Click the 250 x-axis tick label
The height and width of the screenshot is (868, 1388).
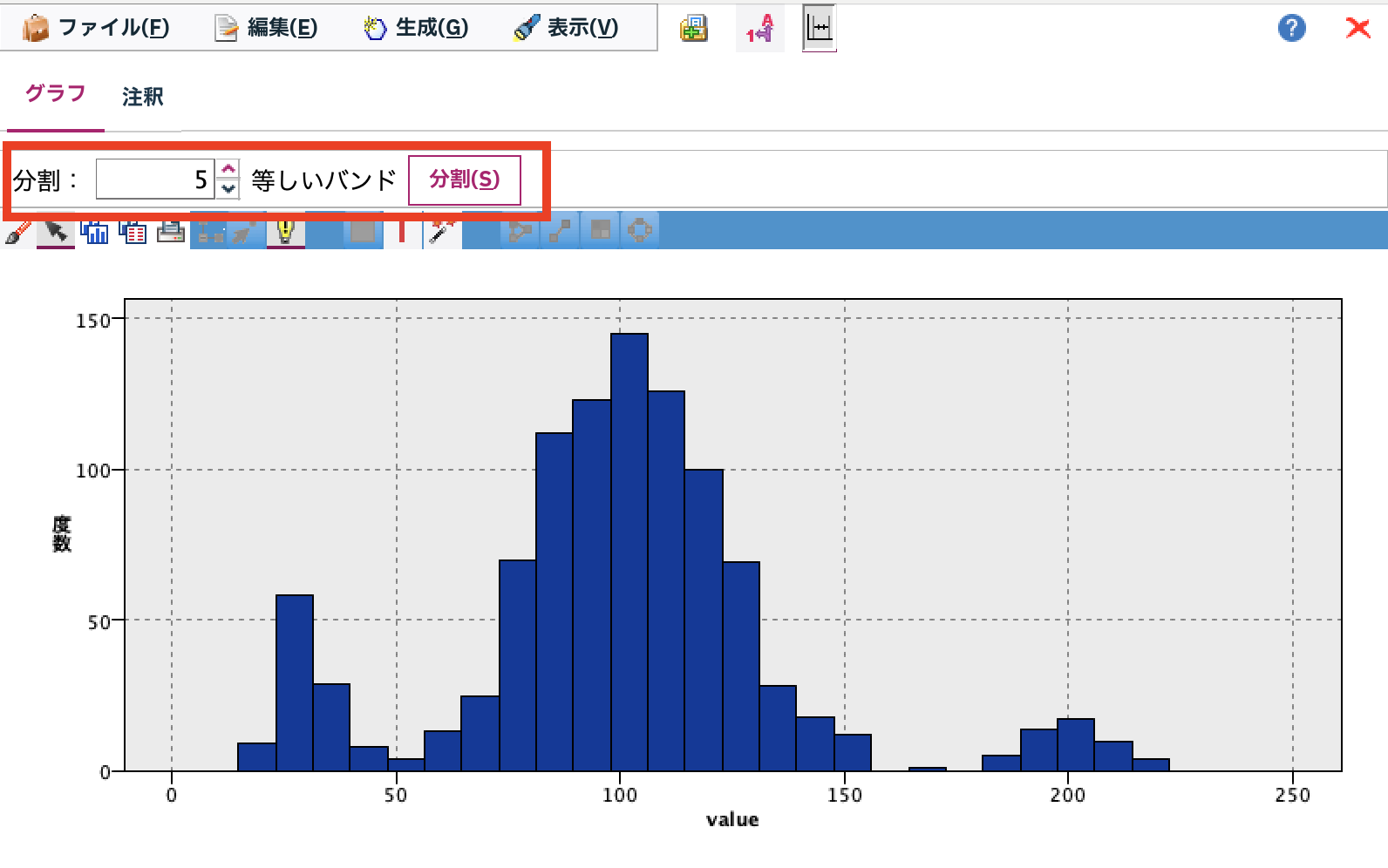point(1292,795)
